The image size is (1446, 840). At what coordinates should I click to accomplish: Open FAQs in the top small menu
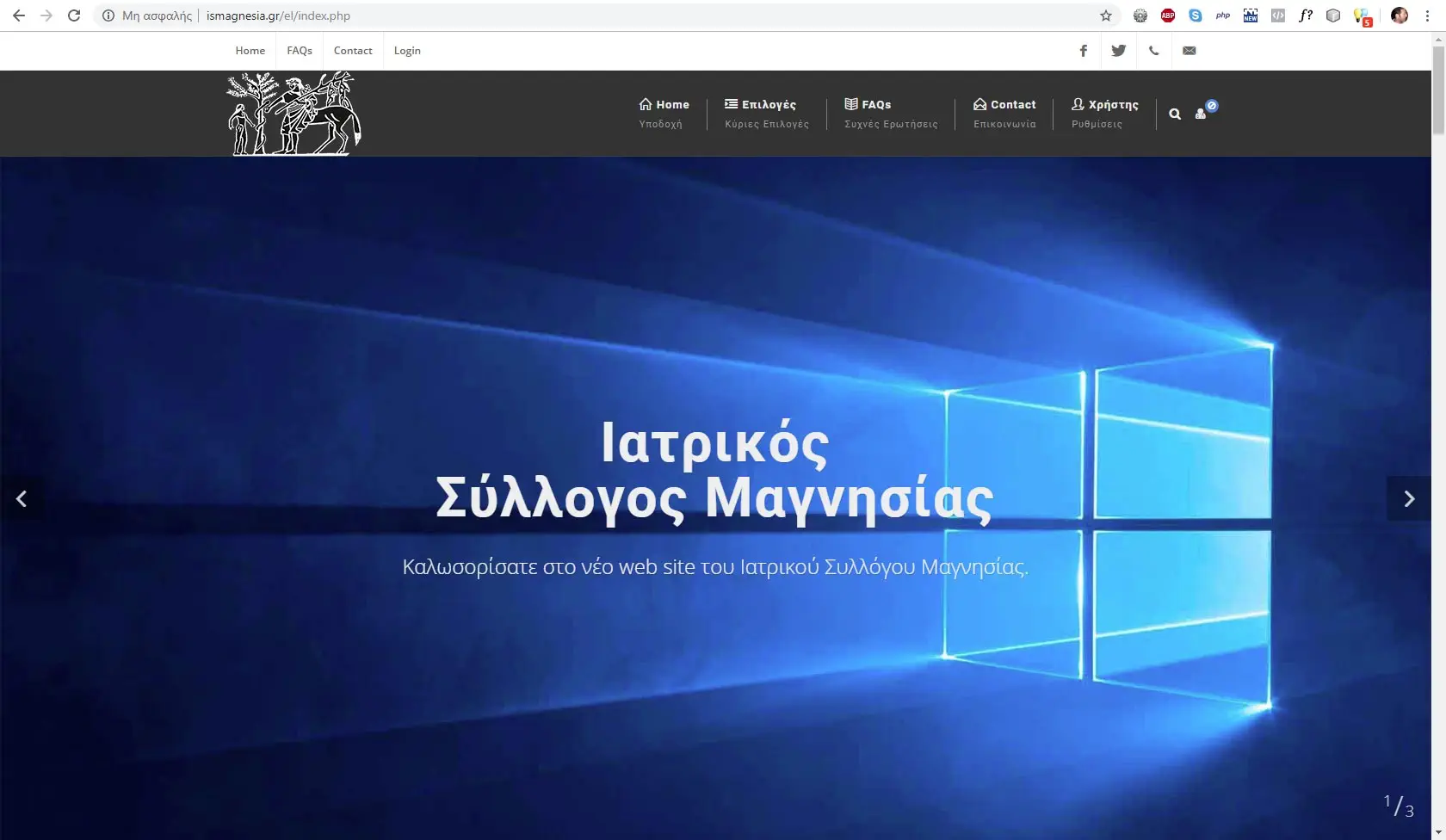point(300,51)
